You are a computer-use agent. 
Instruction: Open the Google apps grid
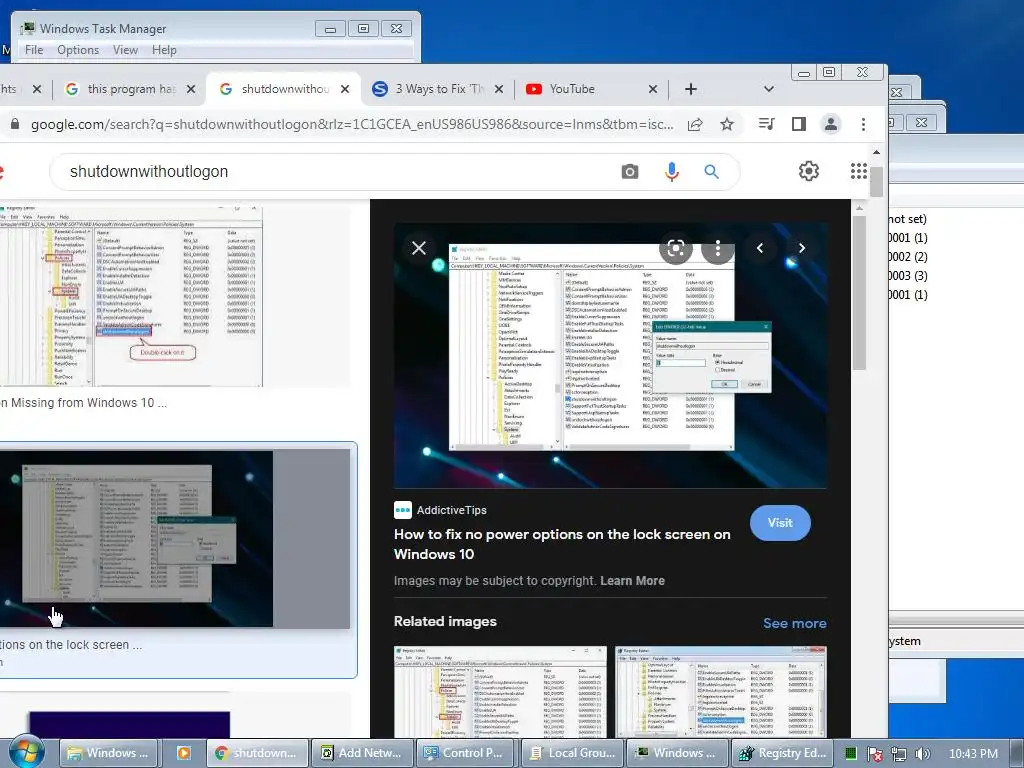pyautogui.click(x=859, y=171)
